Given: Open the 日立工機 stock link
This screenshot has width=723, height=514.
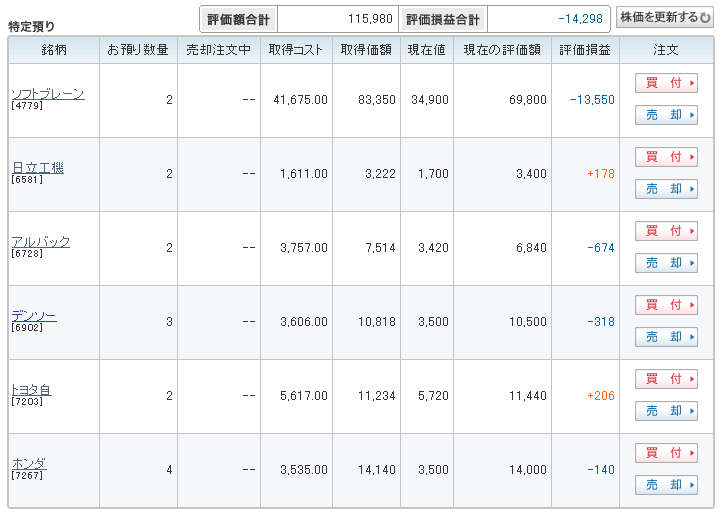Looking at the screenshot, I should click(x=37, y=168).
